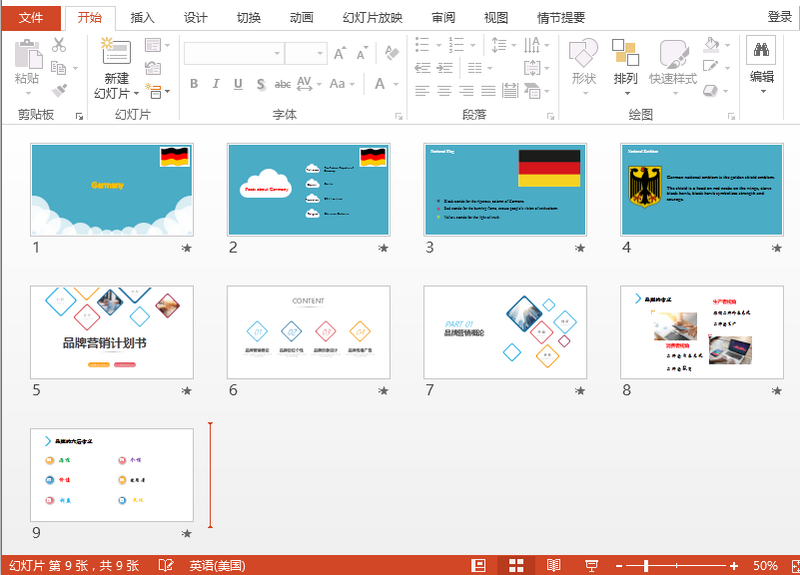Switch to the 幻灯片放映 tab
Image resolution: width=800 pixels, height=575 pixels.
click(372, 18)
